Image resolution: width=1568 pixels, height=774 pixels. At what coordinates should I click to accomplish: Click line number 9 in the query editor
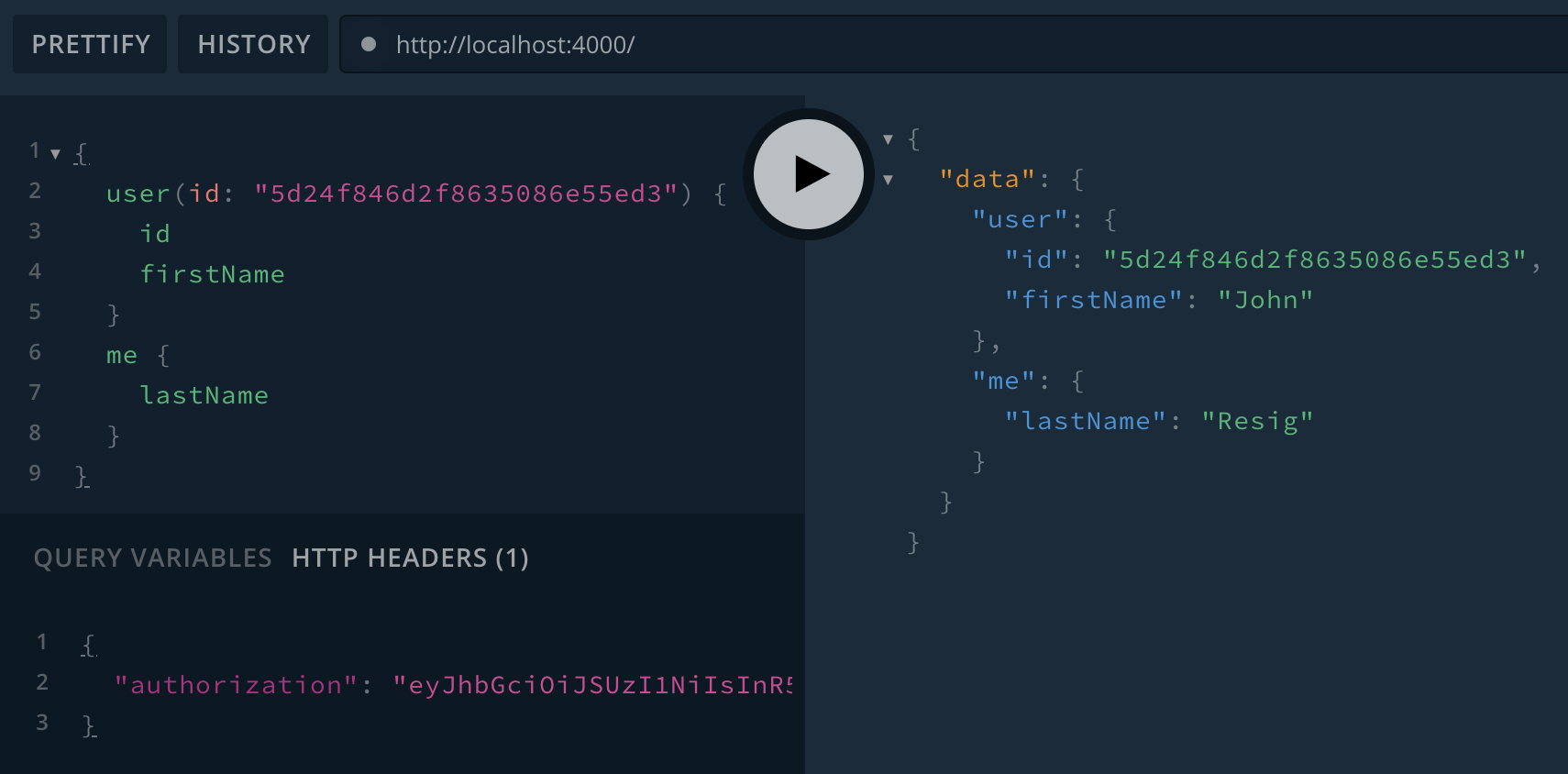35,472
